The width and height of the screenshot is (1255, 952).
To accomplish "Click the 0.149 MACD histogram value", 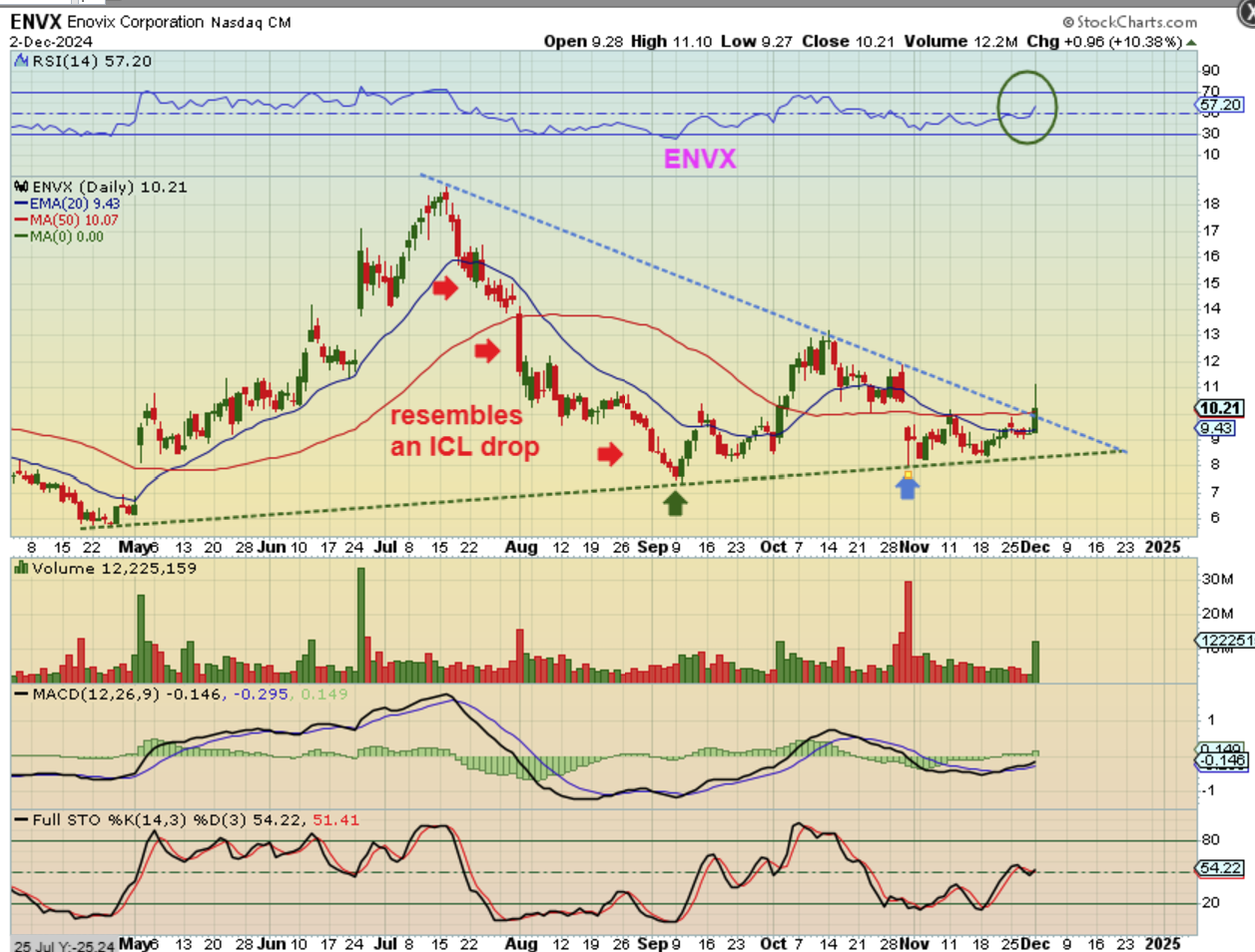I will coord(324,694).
